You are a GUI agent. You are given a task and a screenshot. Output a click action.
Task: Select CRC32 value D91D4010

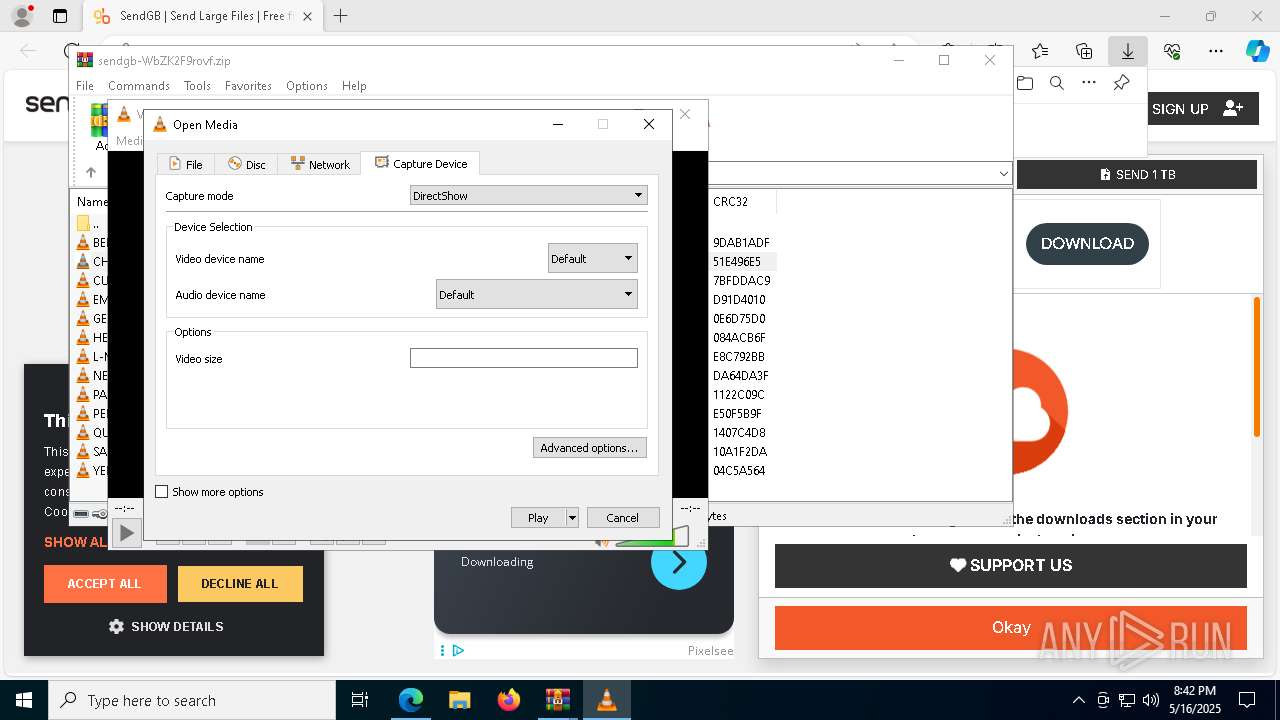[739, 299]
